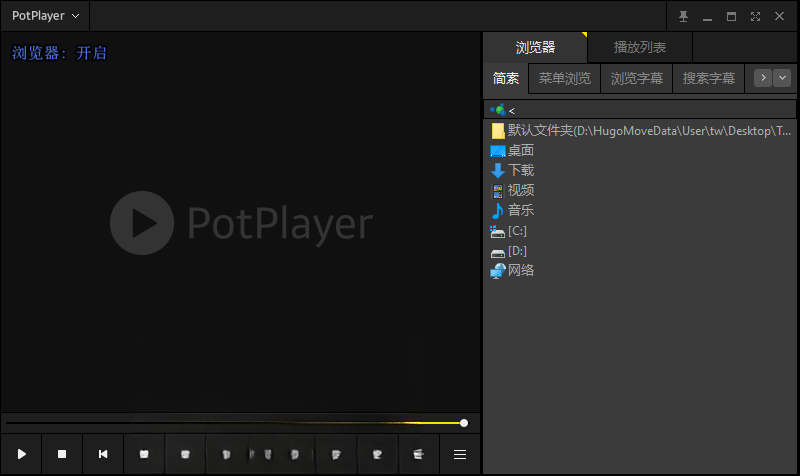Image resolution: width=800 pixels, height=476 pixels.
Task: Open the PotPlayer main menu dropdown
Action: click(45, 16)
